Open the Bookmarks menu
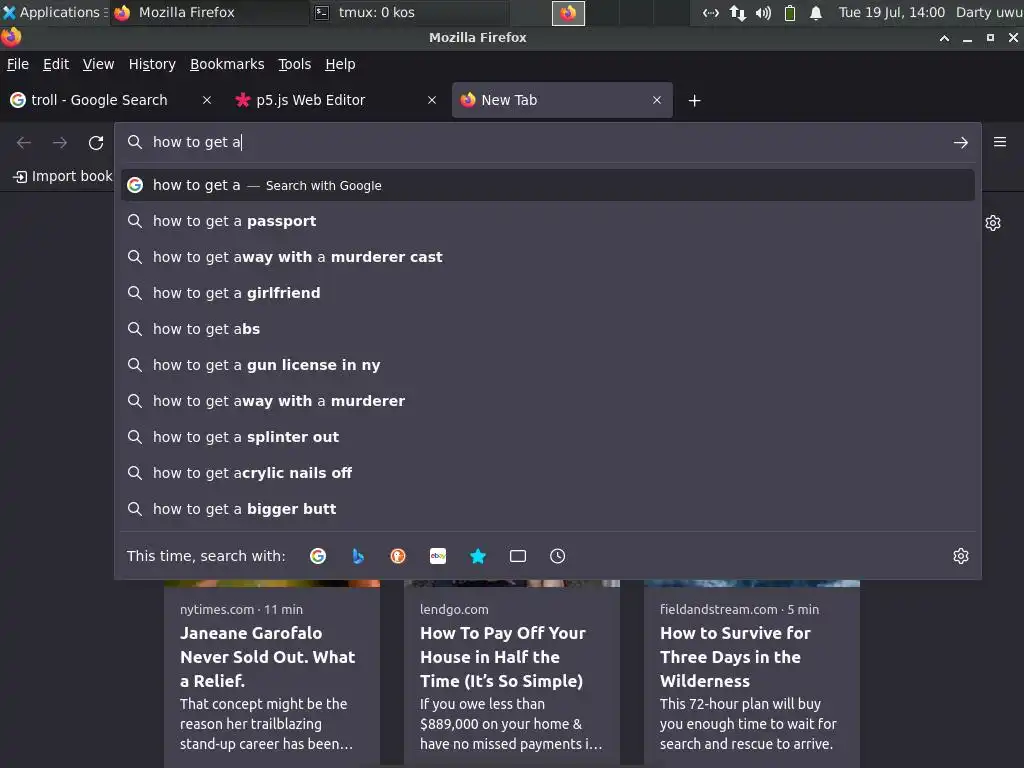The width and height of the screenshot is (1024, 768). tap(227, 64)
